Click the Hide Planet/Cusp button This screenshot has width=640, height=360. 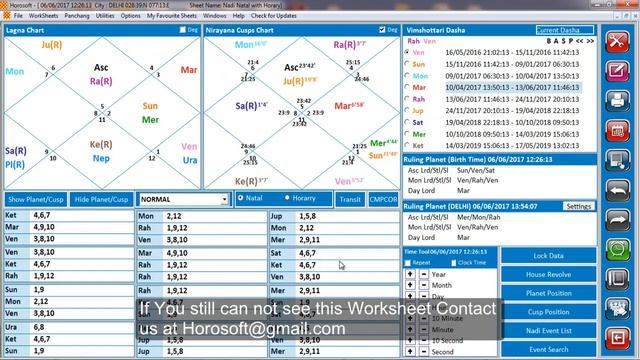click(x=101, y=200)
